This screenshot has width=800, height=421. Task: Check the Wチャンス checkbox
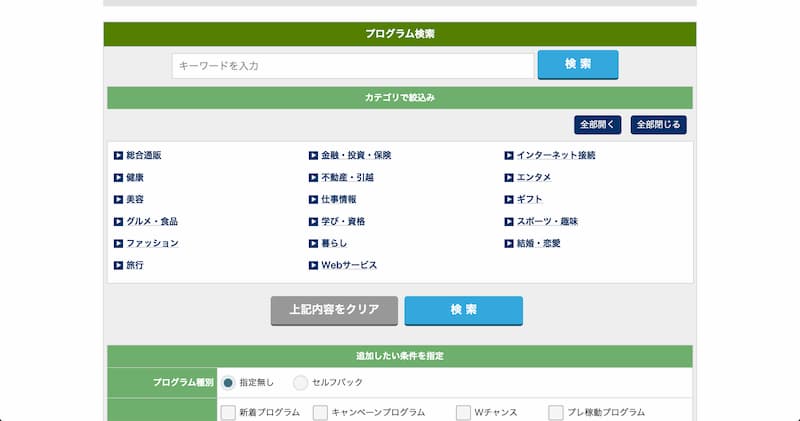[463, 412]
